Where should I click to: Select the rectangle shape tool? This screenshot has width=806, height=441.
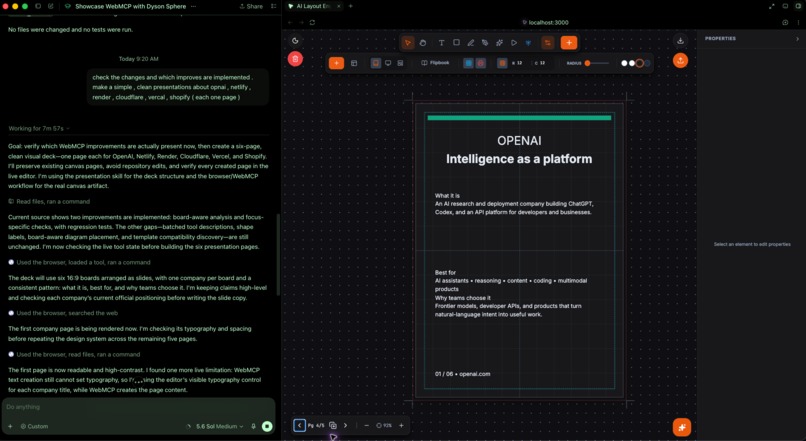[456, 43]
